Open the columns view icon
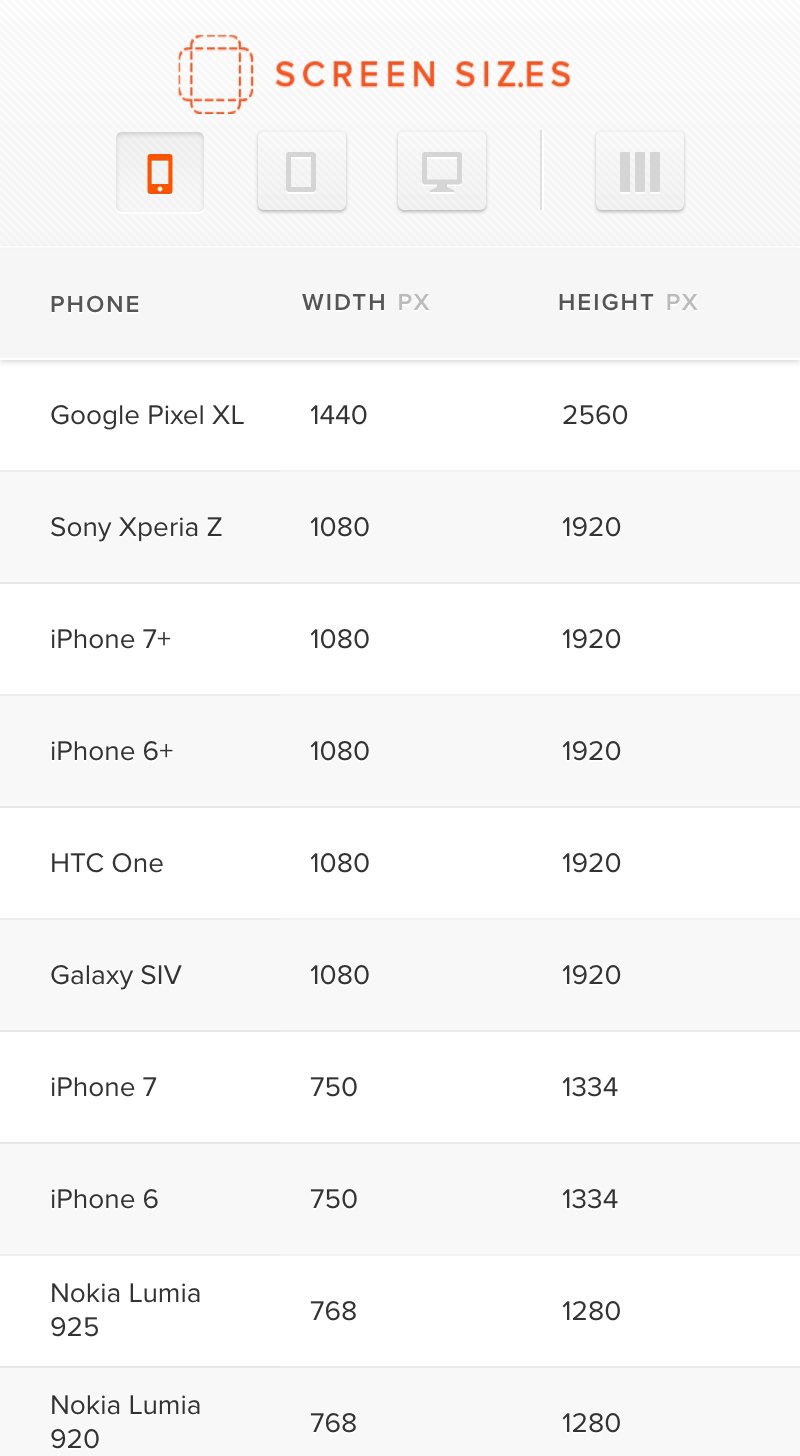Viewport: 800px width, 1456px height. click(x=639, y=172)
